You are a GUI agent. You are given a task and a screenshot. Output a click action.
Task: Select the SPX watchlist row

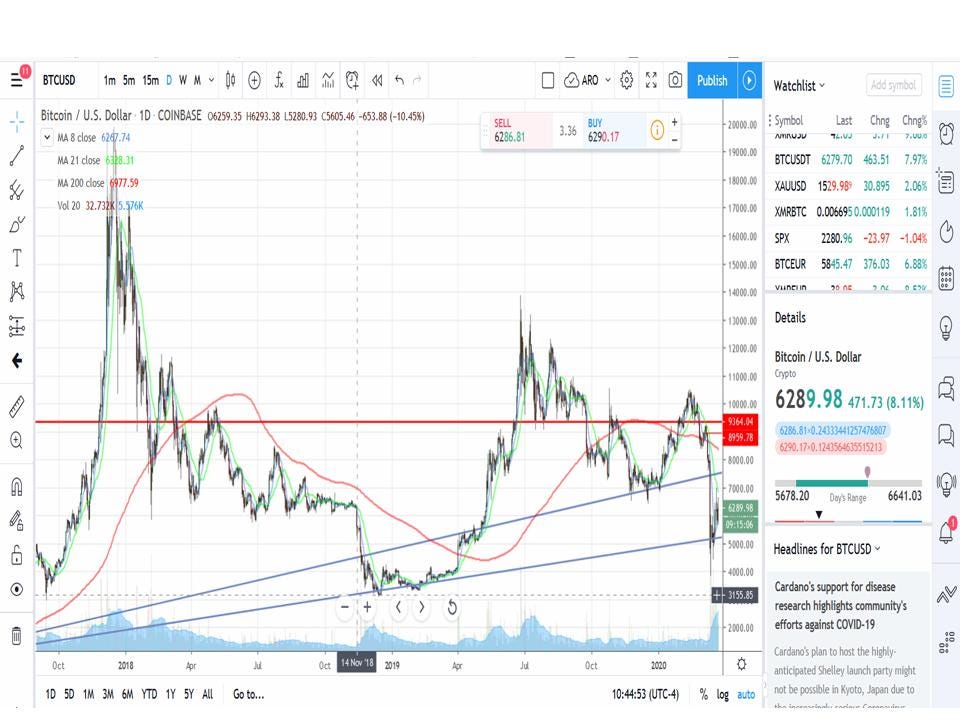[850, 238]
